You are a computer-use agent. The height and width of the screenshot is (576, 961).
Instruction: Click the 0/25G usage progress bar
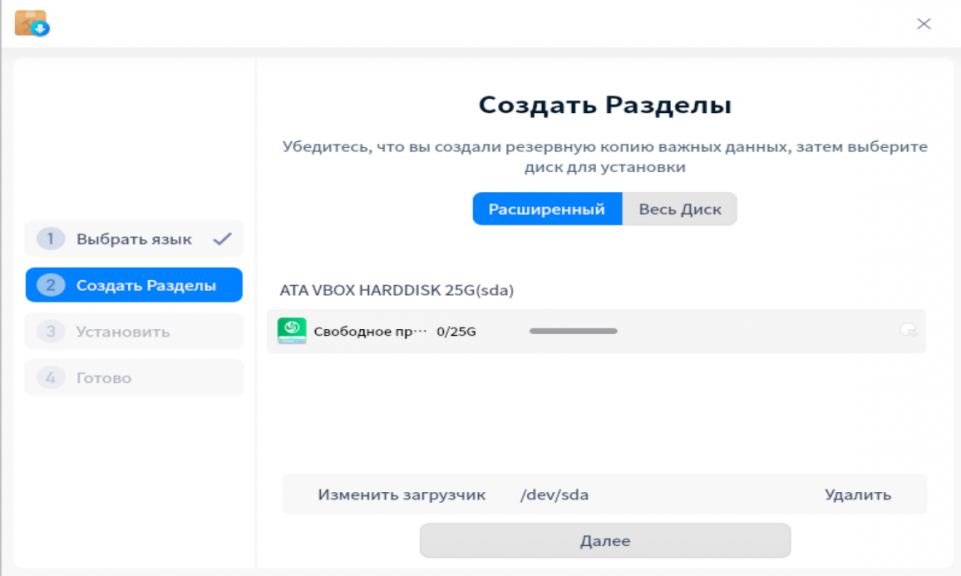click(x=572, y=330)
